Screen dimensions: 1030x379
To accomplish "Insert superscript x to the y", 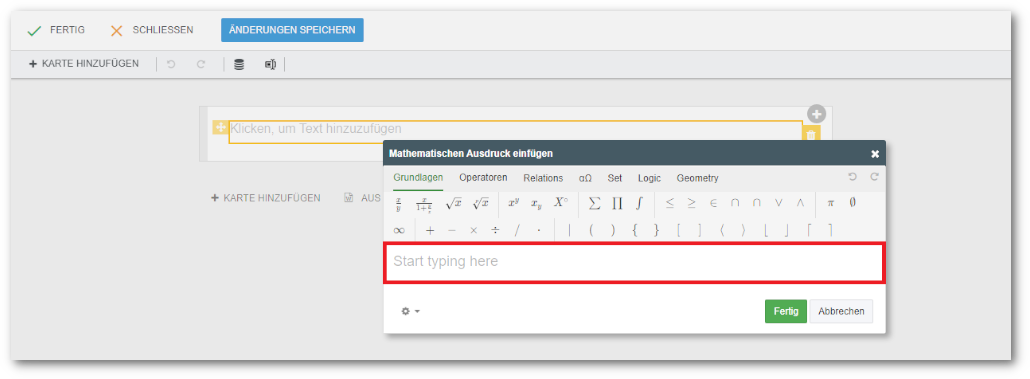I will click(514, 203).
